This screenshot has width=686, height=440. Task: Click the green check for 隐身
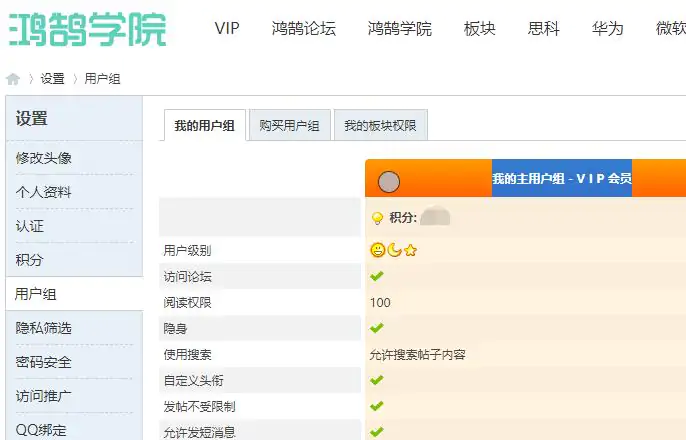377,328
